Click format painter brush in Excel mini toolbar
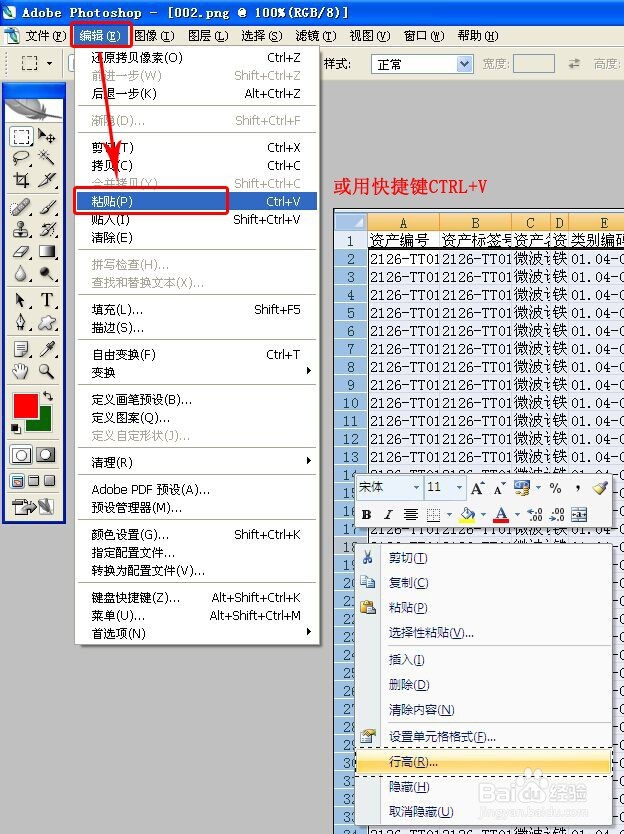The width and height of the screenshot is (624, 834). click(x=600, y=488)
